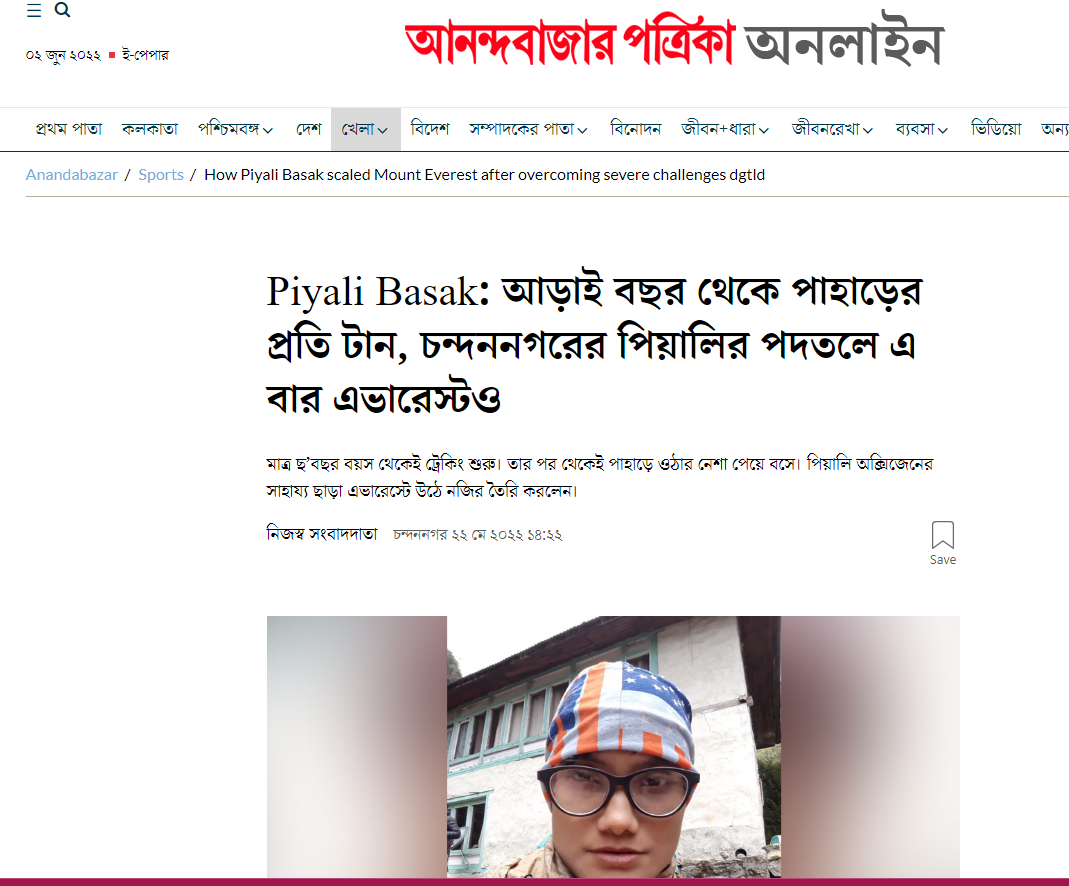Click the Anandabazar breadcrumb link

(72, 175)
